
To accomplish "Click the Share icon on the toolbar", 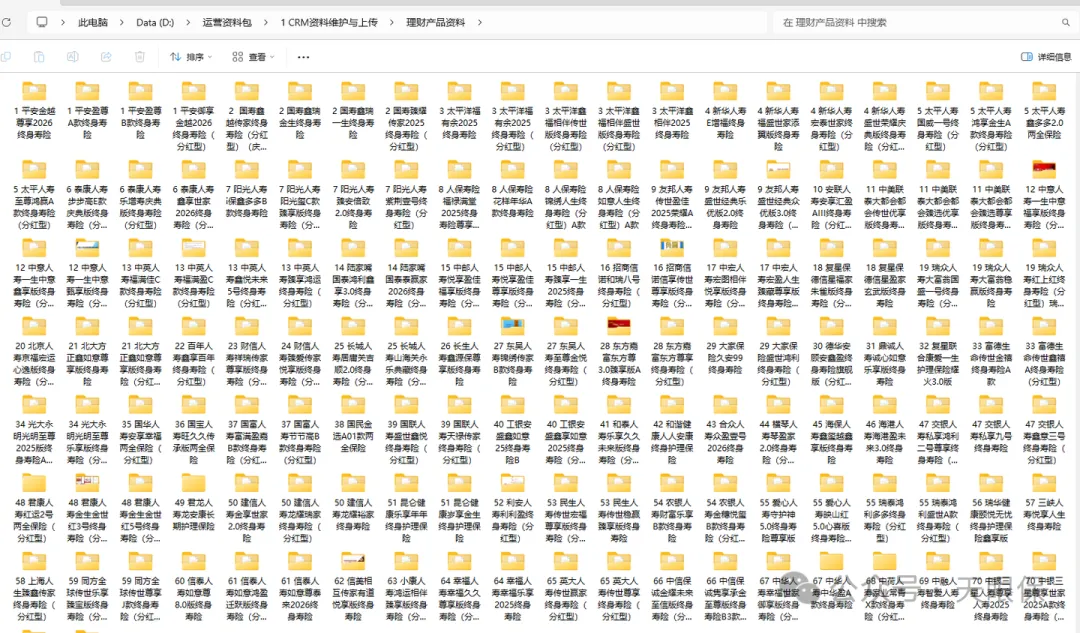I will point(105,58).
